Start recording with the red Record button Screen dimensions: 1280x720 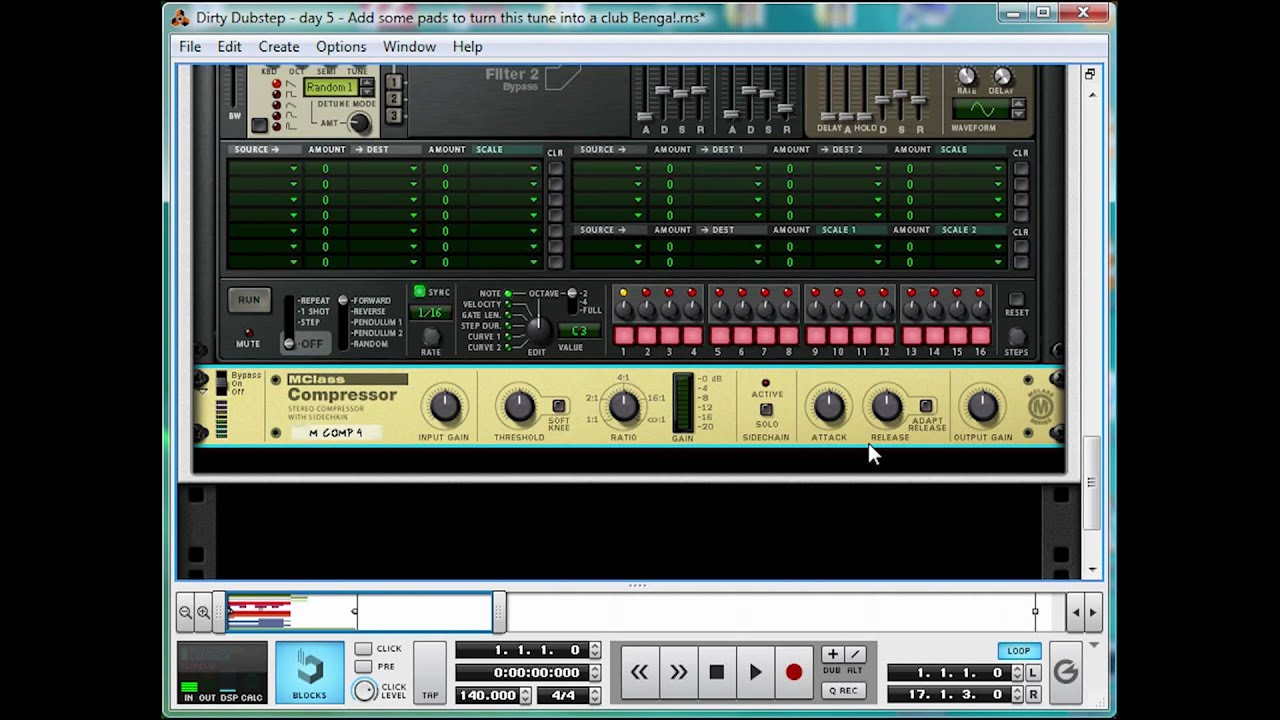click(794, 673)
